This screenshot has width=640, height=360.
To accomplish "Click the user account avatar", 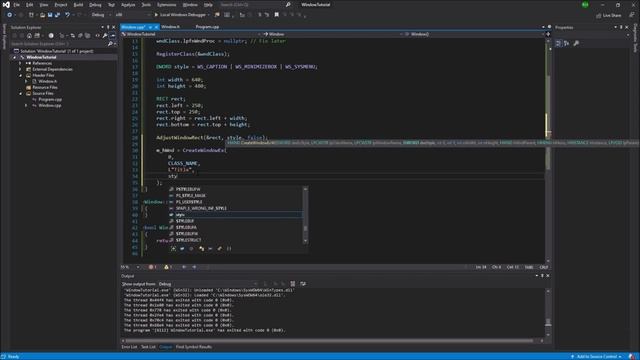I will 585,5.
